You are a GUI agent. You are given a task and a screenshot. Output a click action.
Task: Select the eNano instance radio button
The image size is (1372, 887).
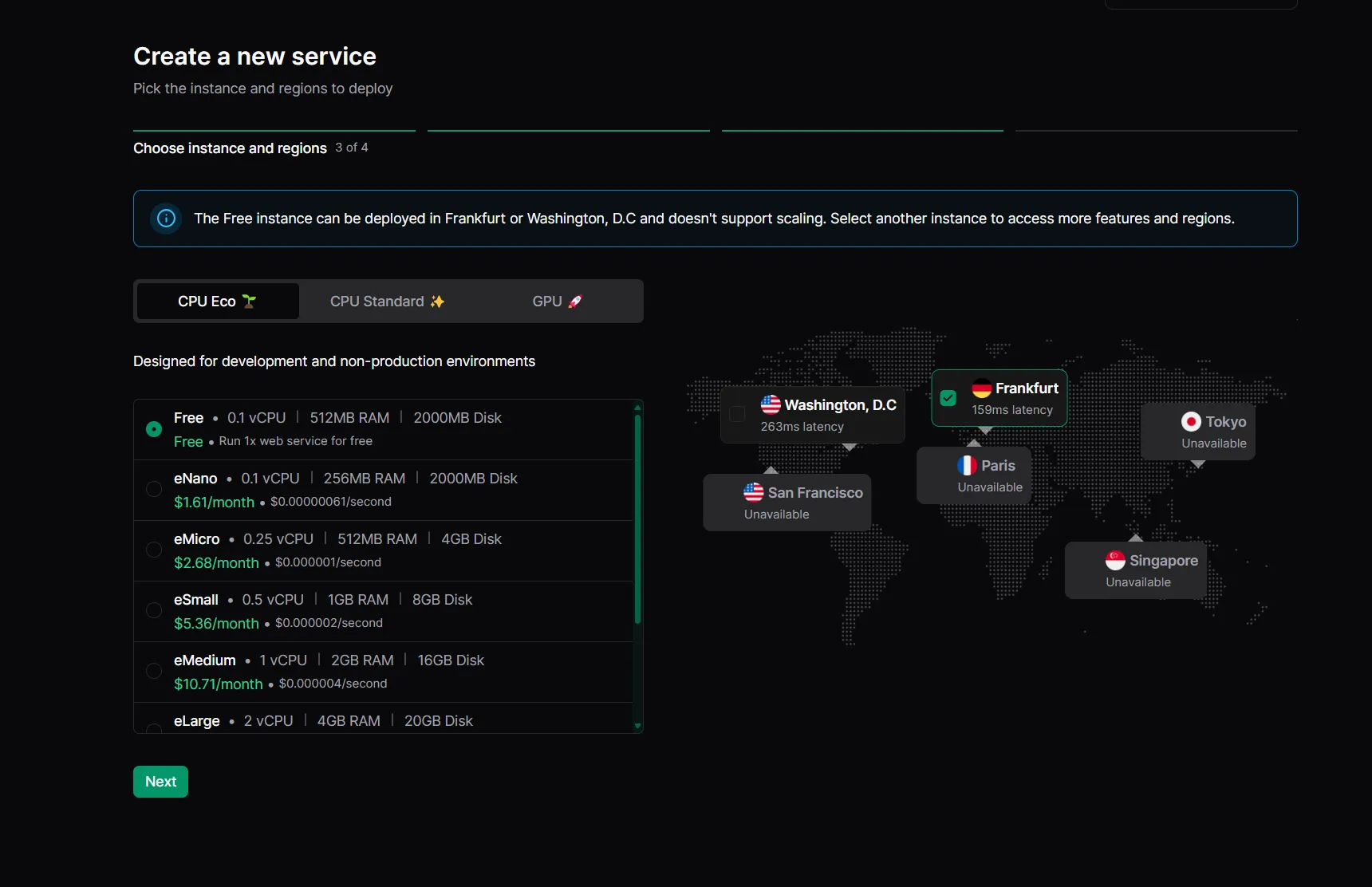pos(154,489)
